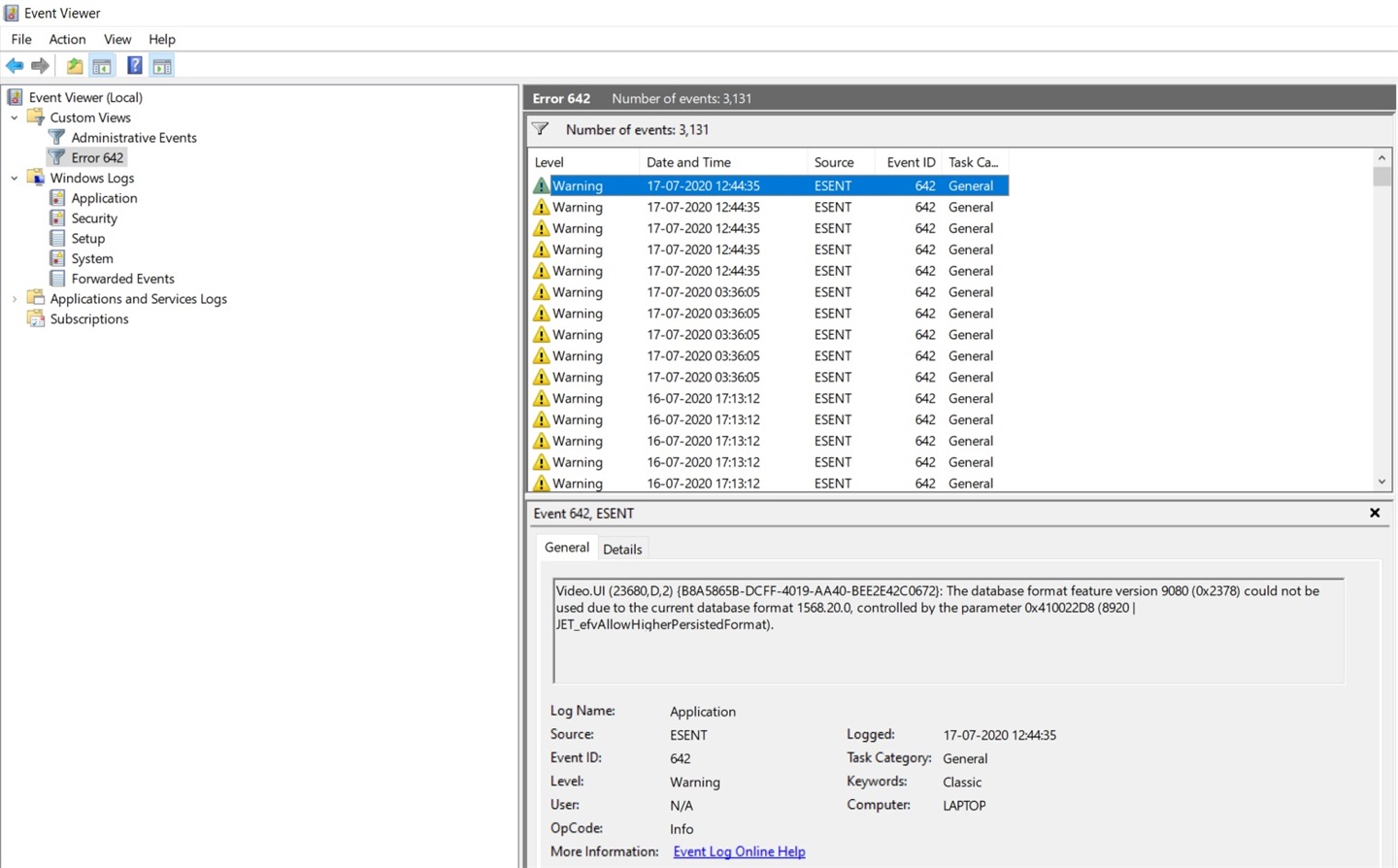Screen dimensions: 1398x868
Task: Click the blue Help toolbar icon
Action: coord(135,66)
